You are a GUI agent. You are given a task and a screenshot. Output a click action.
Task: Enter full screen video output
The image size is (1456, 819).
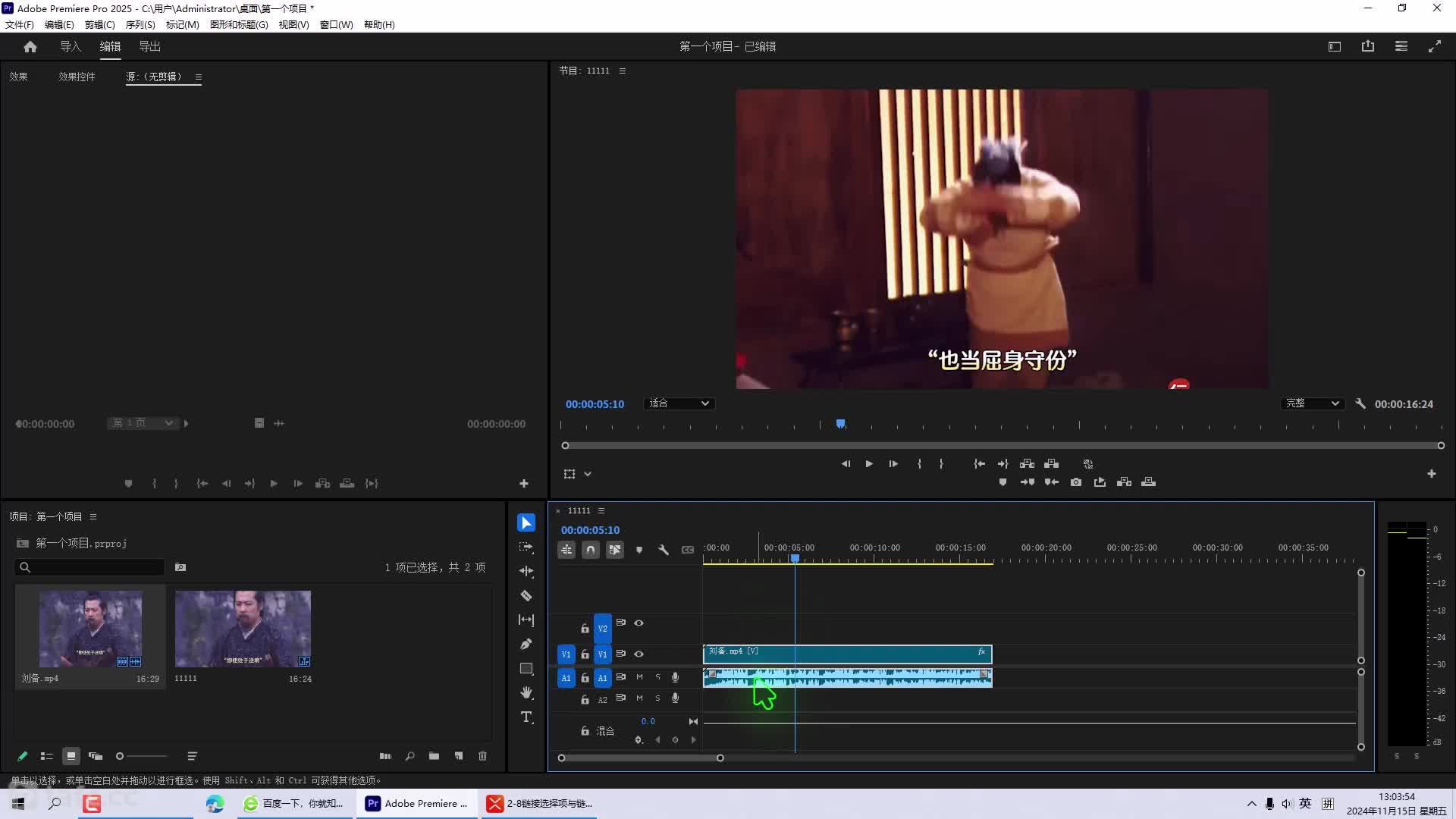pyautogui.click(x=1435, y=46)
